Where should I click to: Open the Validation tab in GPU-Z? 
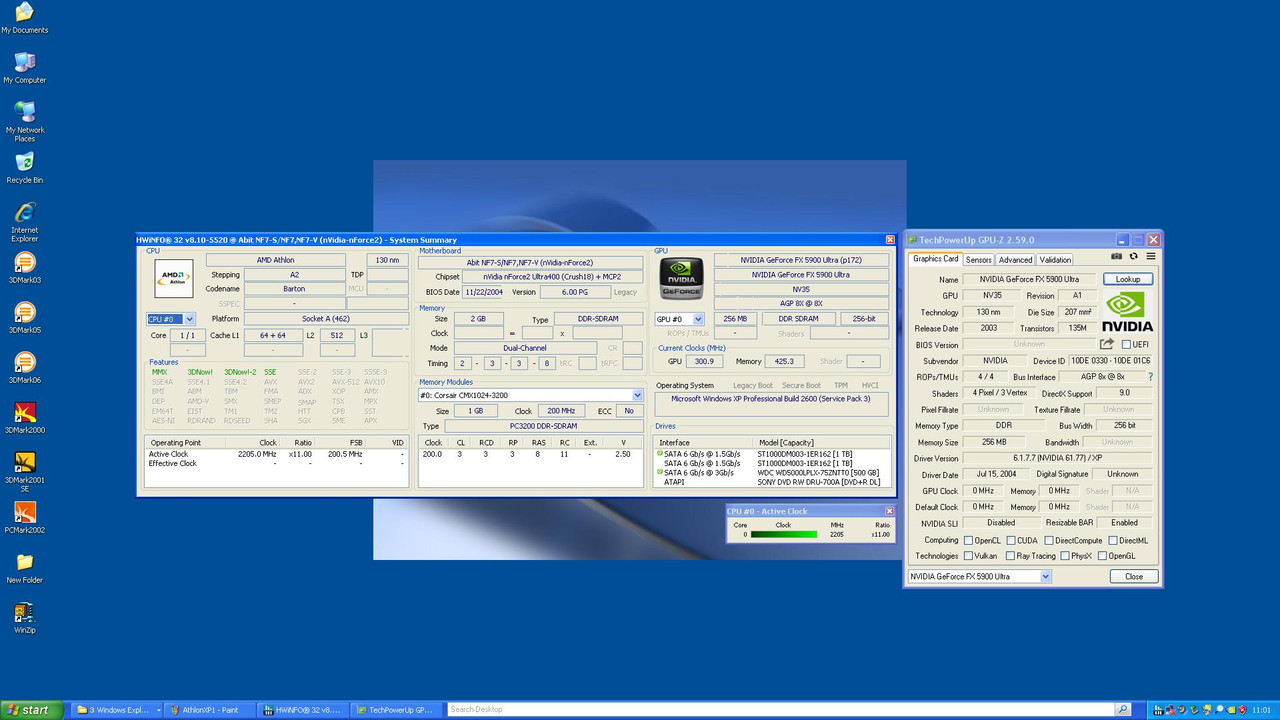pyautogui.click(x=1055, y=260)
